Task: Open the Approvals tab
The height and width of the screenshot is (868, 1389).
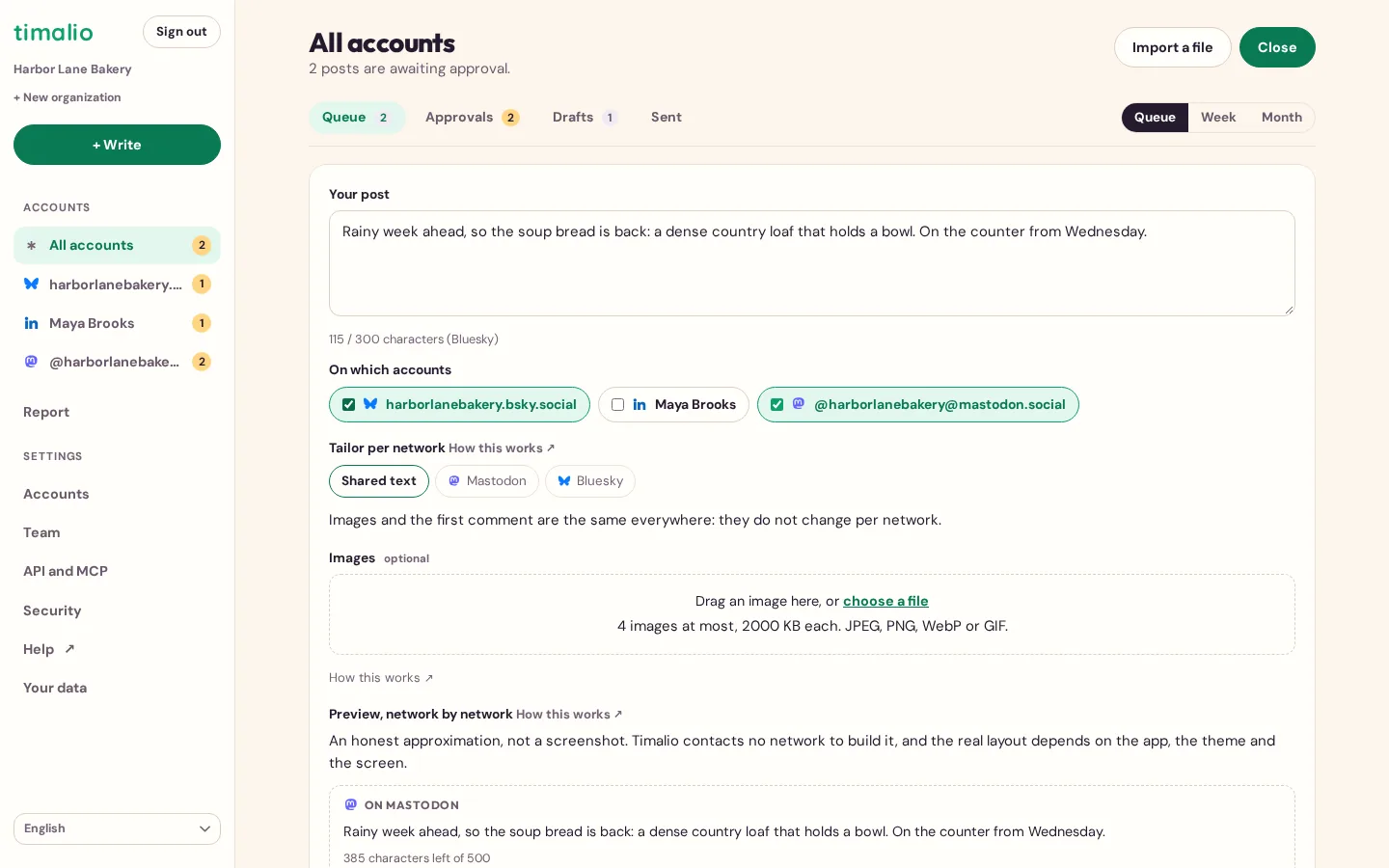Action: click(473, 118)
